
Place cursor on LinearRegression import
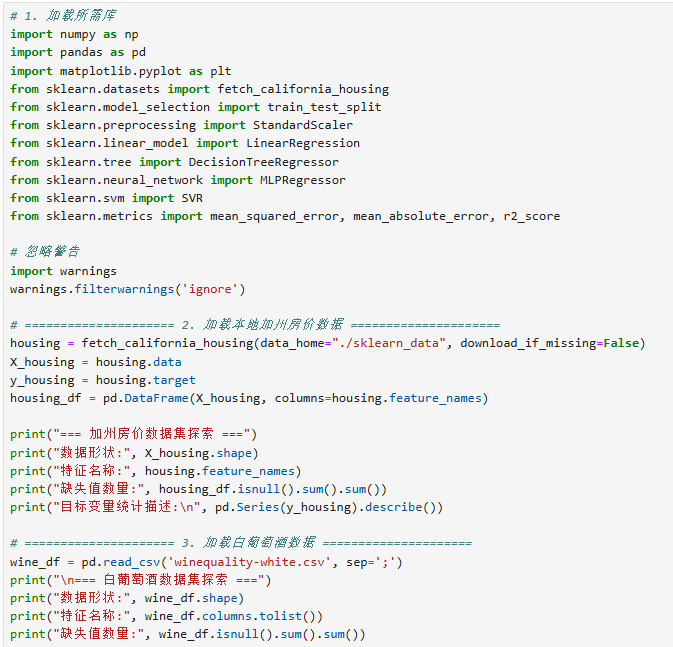(303, 143)
